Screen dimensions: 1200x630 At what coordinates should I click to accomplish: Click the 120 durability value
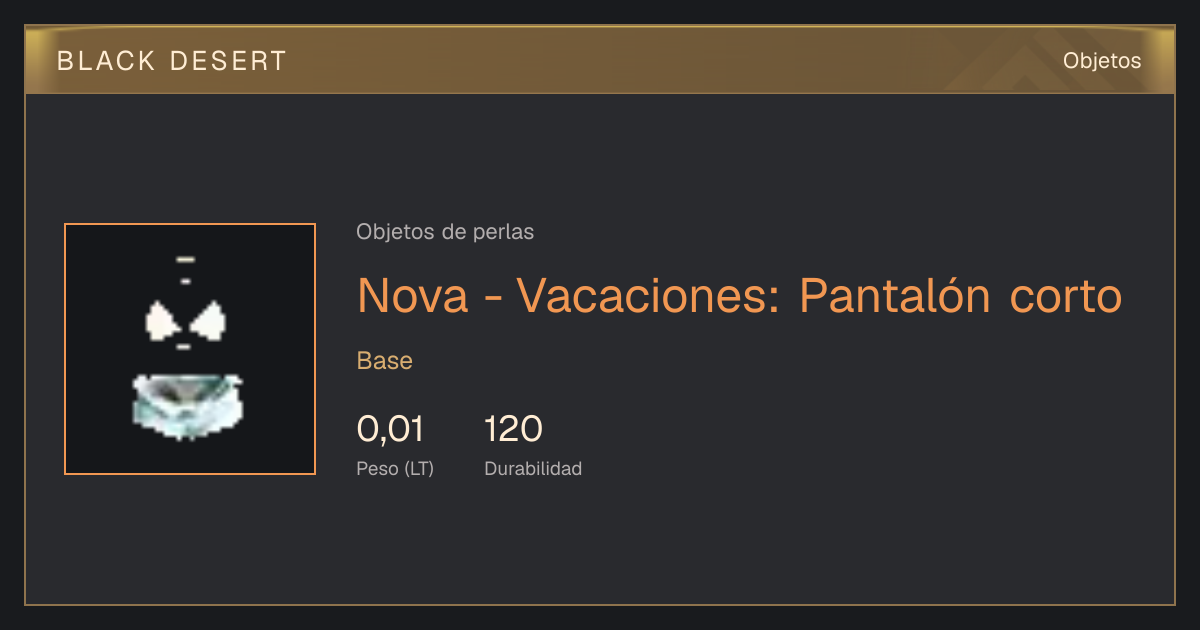point(513,429)
